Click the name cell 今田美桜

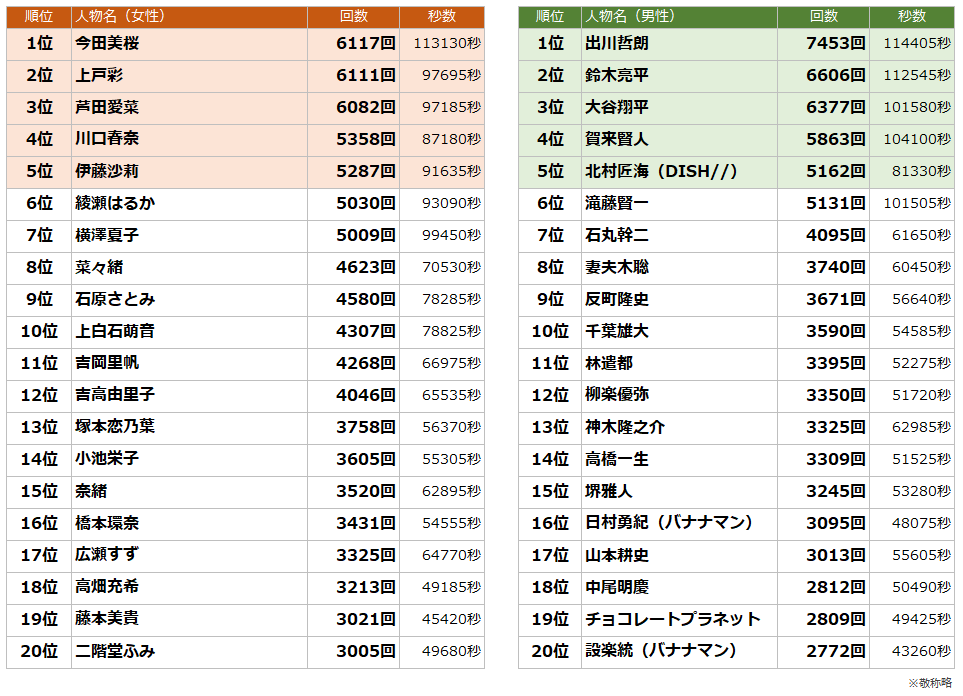(x=107, y=44)
